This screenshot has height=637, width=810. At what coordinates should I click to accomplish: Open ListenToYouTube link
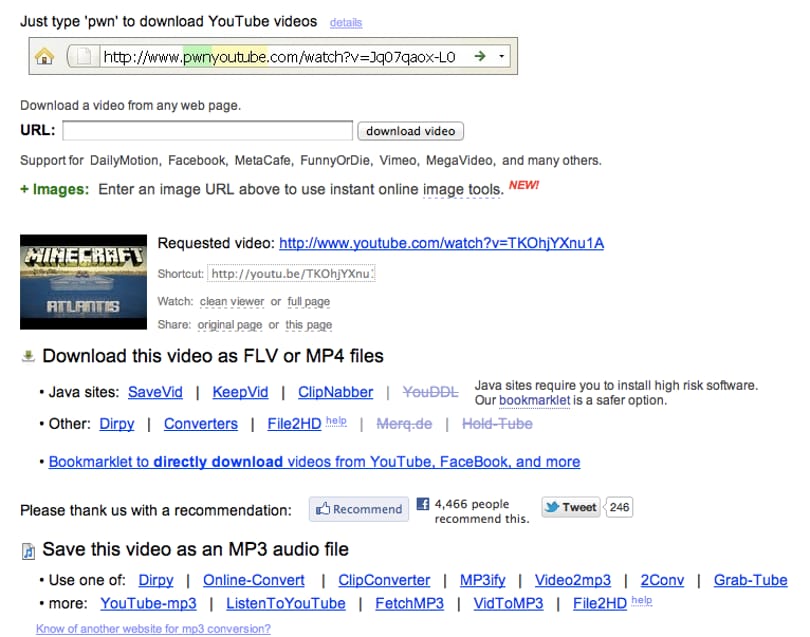pos(286,603)
